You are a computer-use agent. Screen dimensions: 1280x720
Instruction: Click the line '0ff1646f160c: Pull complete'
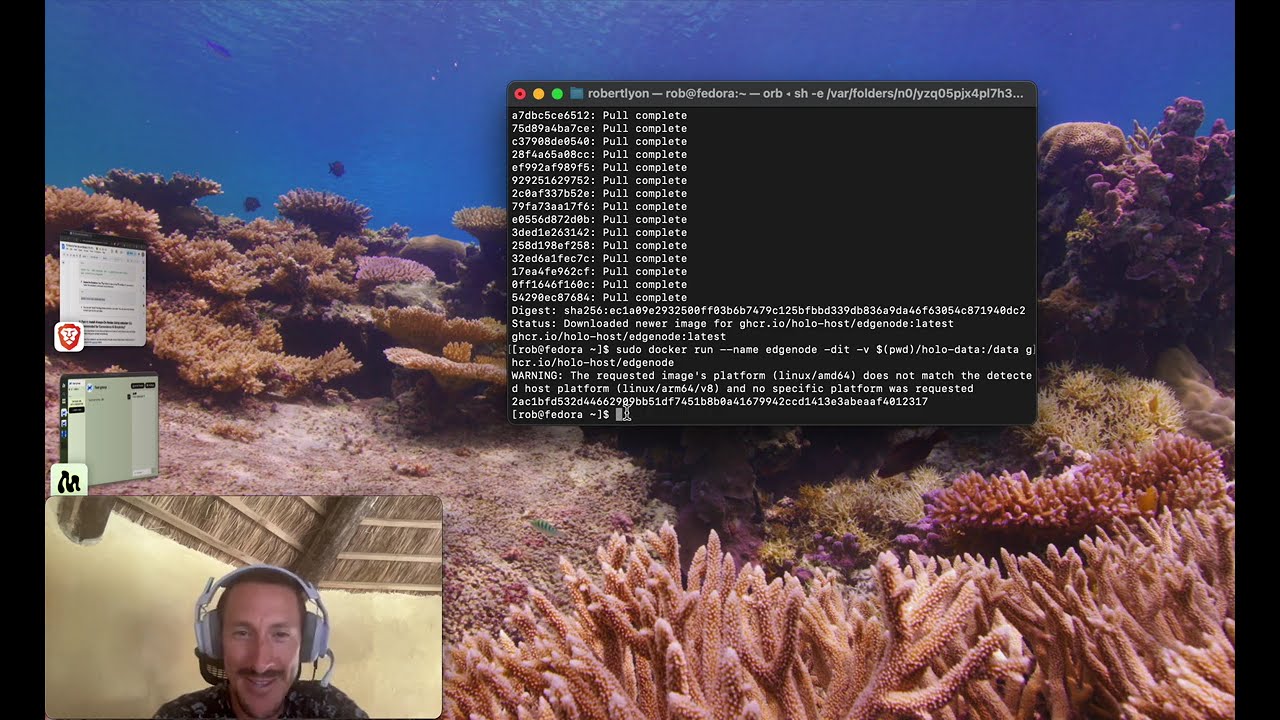(x=599, y=284)
